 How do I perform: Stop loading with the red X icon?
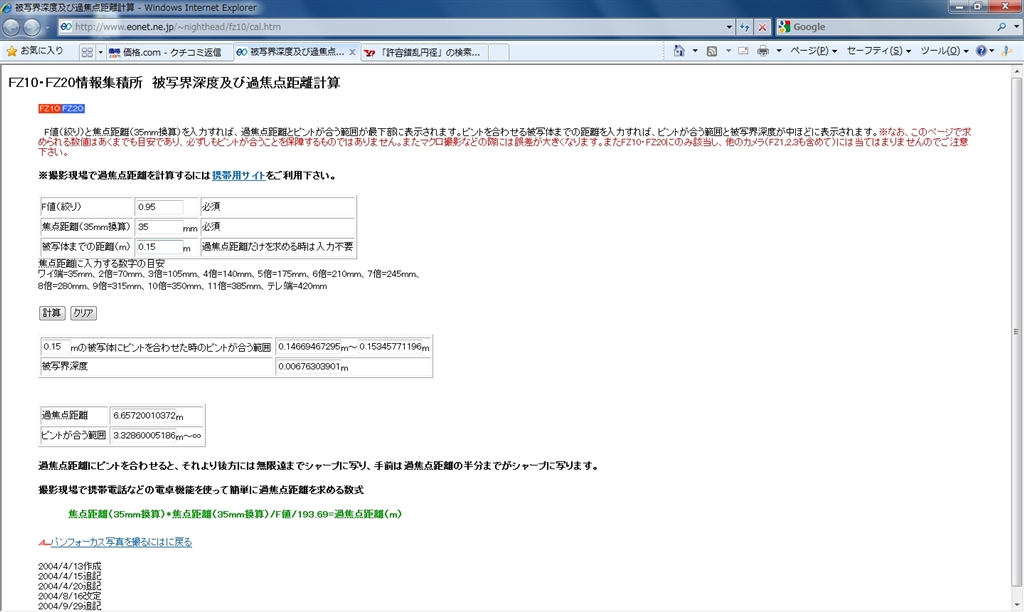pos(762,27)
